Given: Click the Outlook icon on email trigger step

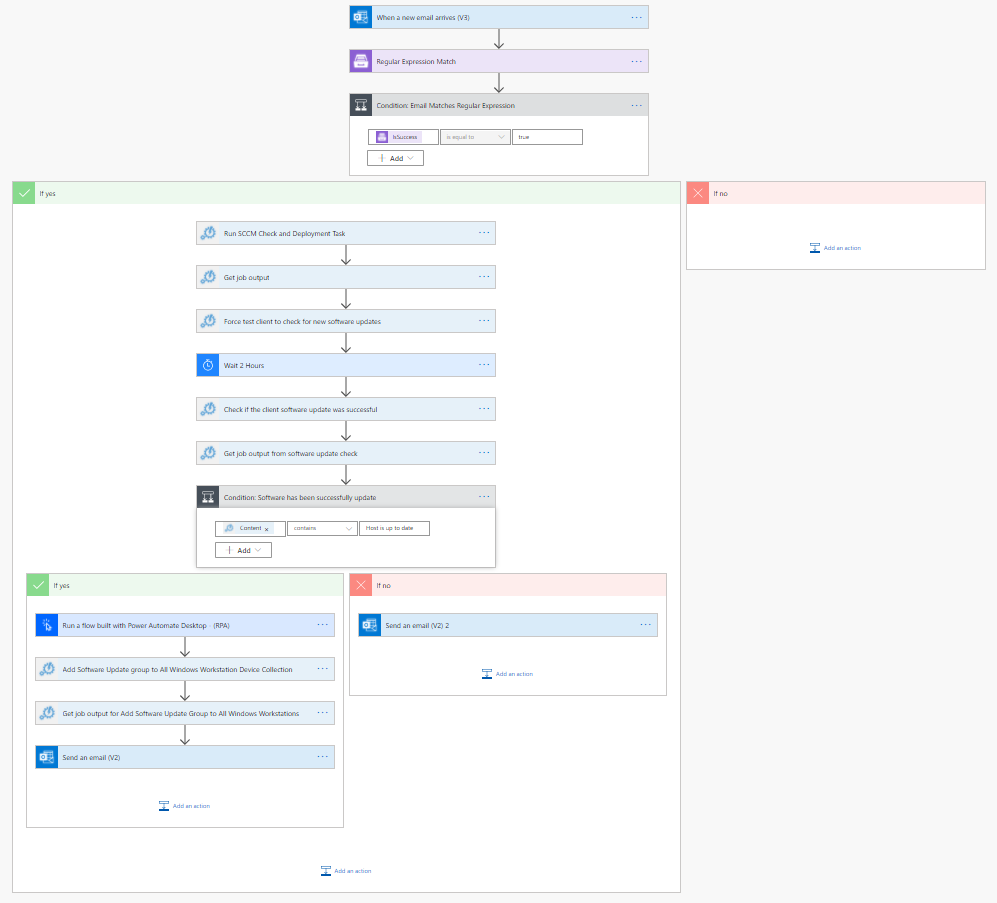Looking at the screenshot, I should (360, 17).
